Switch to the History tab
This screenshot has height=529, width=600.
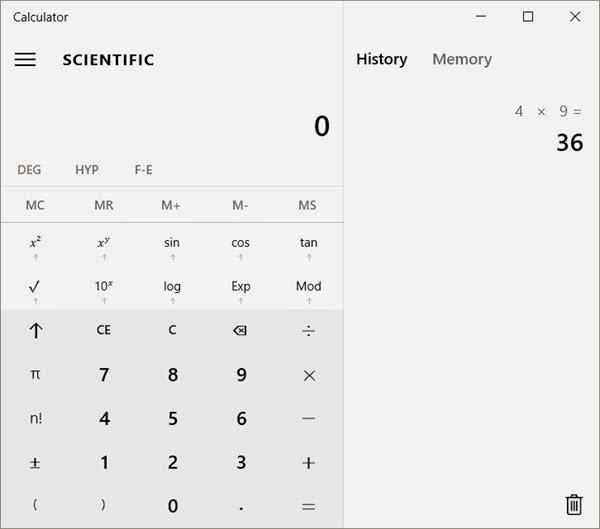click(381, 59)
